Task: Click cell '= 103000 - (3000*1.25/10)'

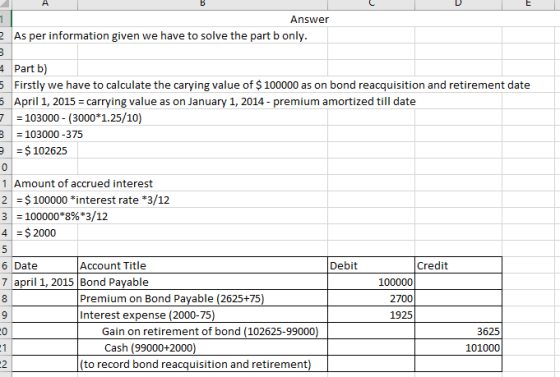Action: (79, 118)
